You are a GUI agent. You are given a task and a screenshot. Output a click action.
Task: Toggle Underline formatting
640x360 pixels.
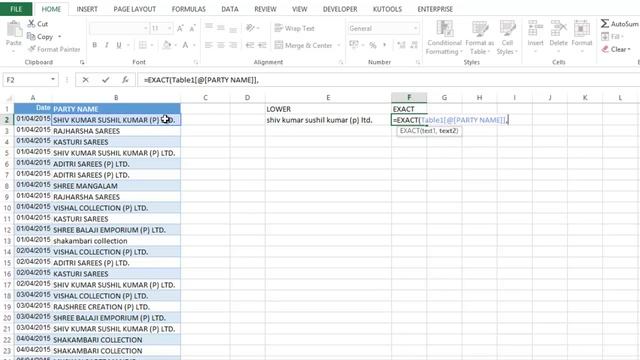[x=119, y=45]
